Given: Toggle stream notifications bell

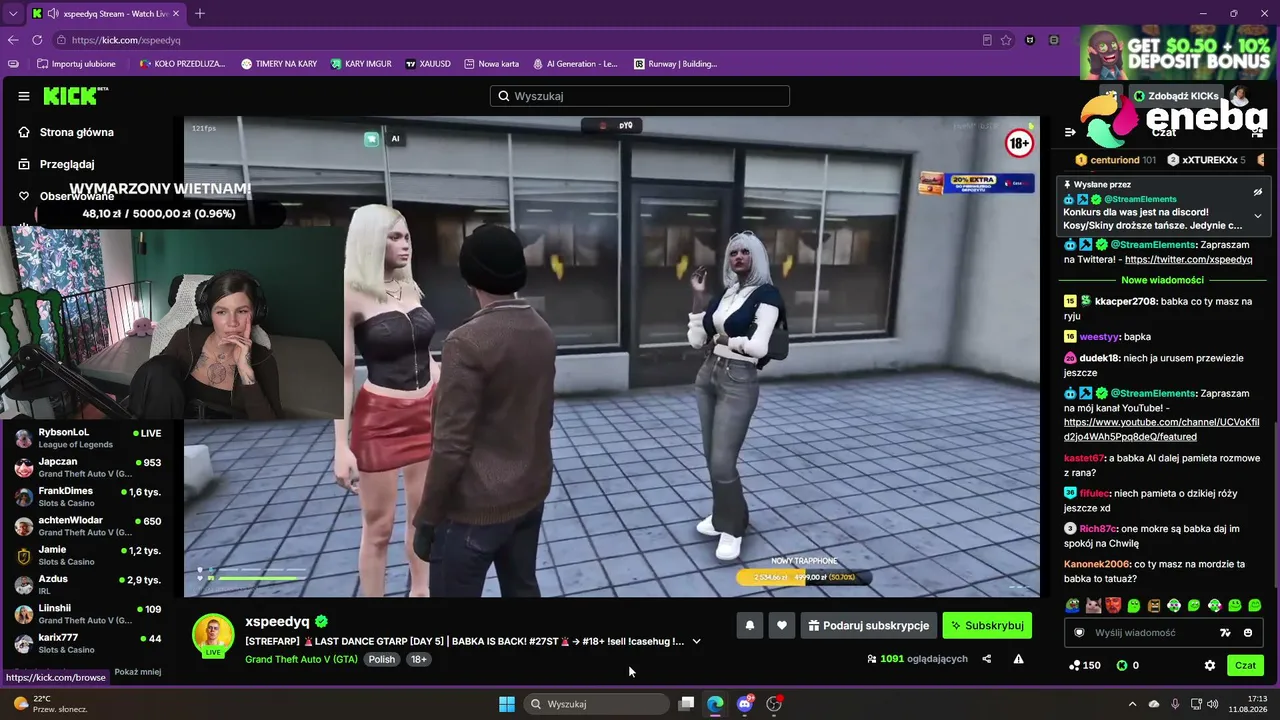Looking at the screenshot, I should point(750,625).
